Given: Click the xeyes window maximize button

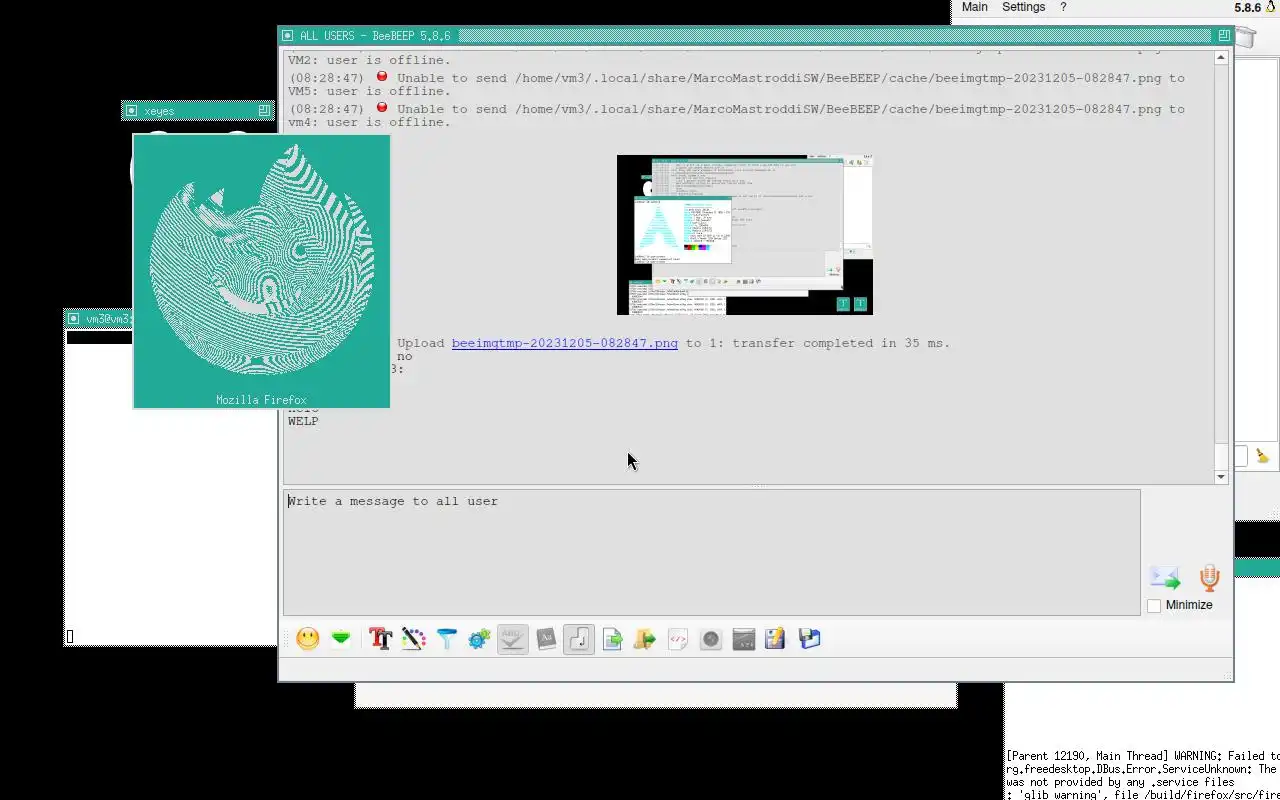Looking at the screenshot, I should pyautogui.click(x=264, y=110).
